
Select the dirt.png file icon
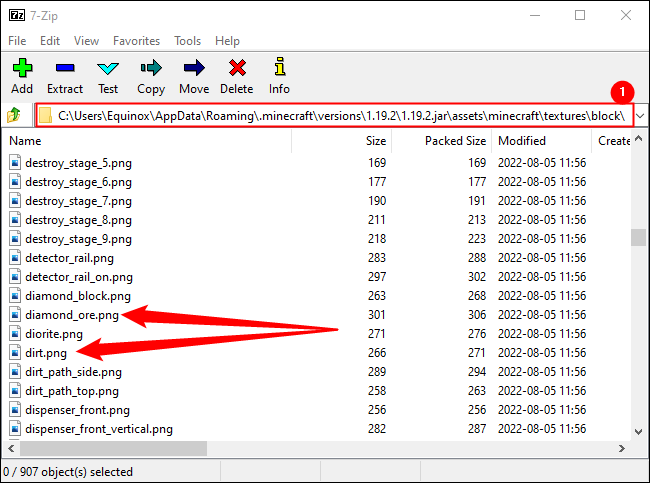pos(15,353)
